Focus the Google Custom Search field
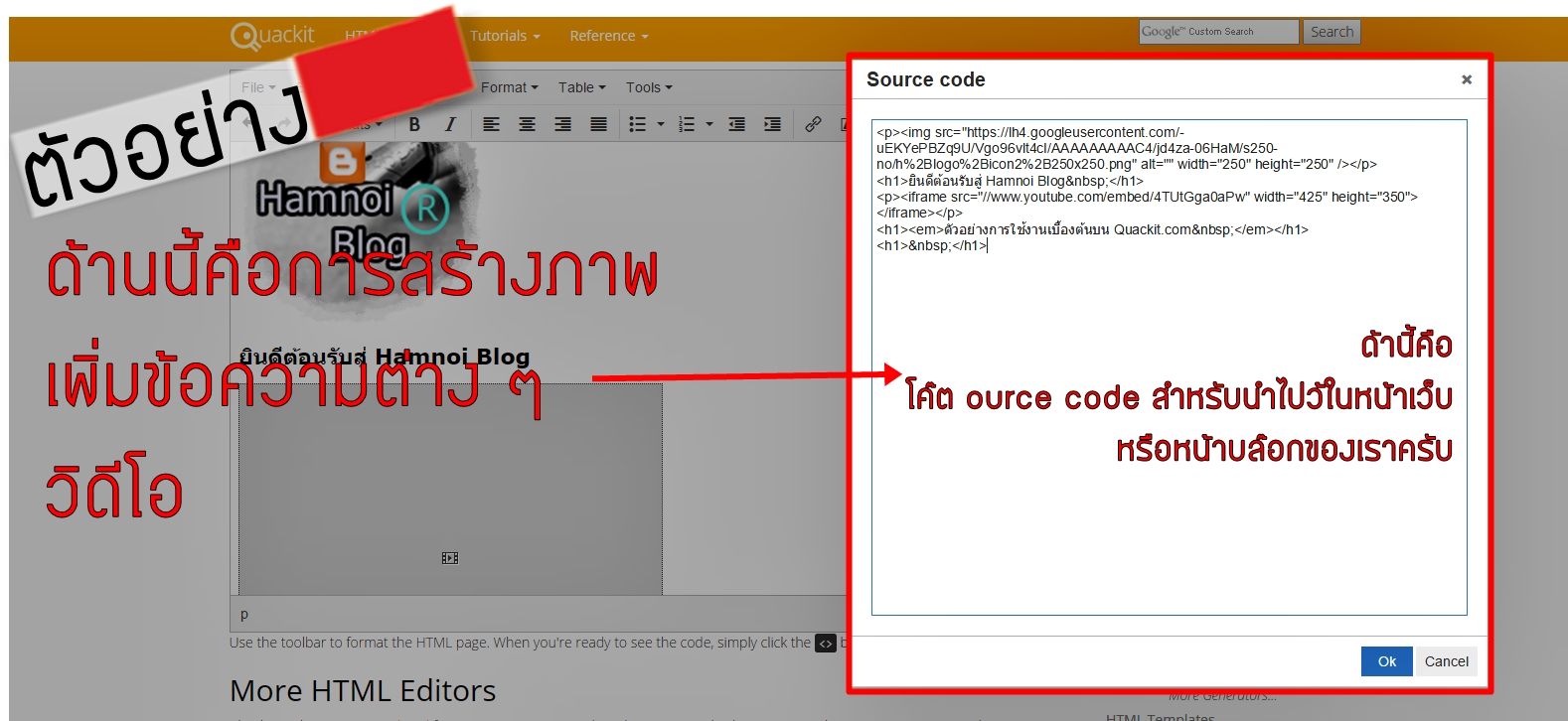The image size is (1568, 721). pyautogui.click(x=1218, y=32)
